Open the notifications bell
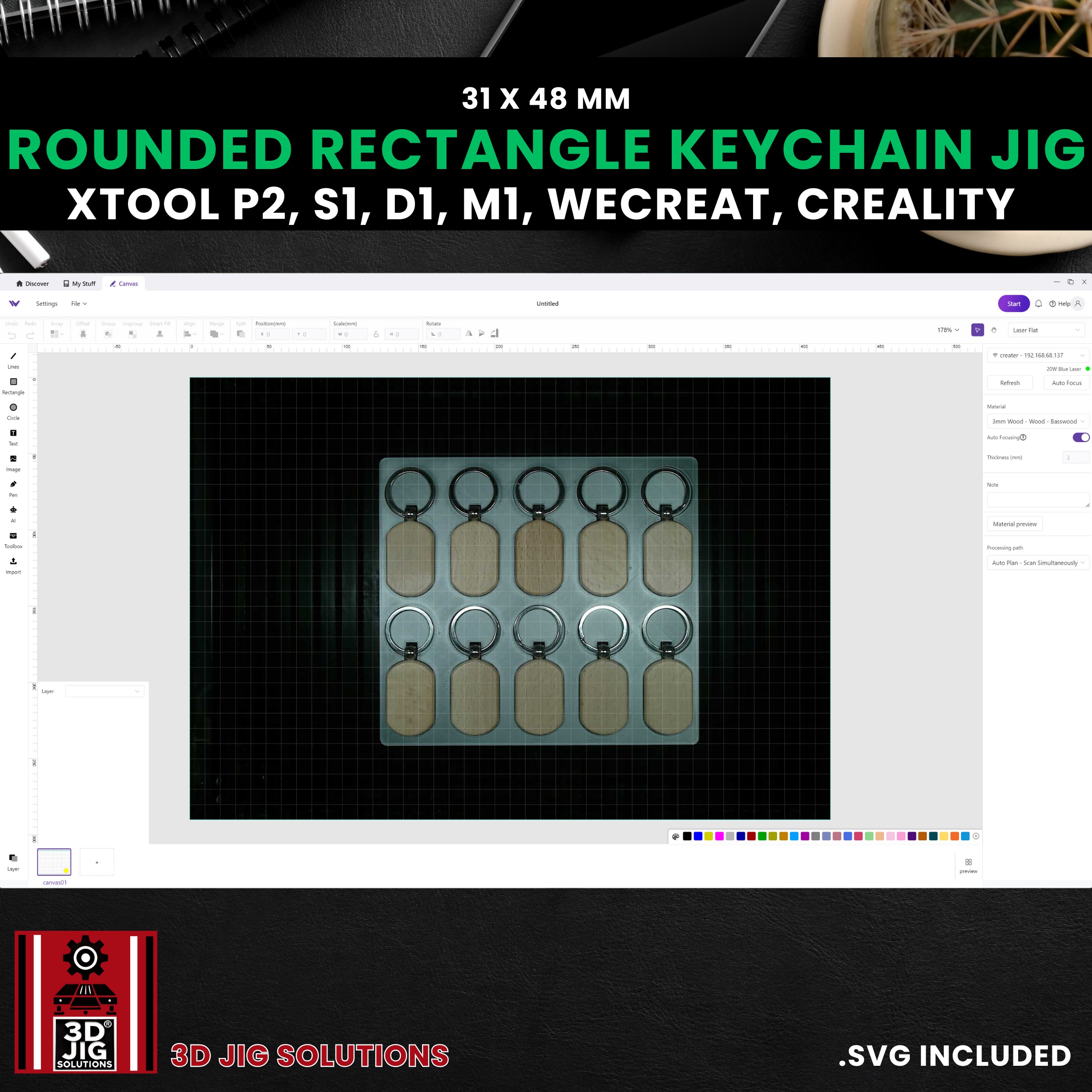 coord(1038,304)
